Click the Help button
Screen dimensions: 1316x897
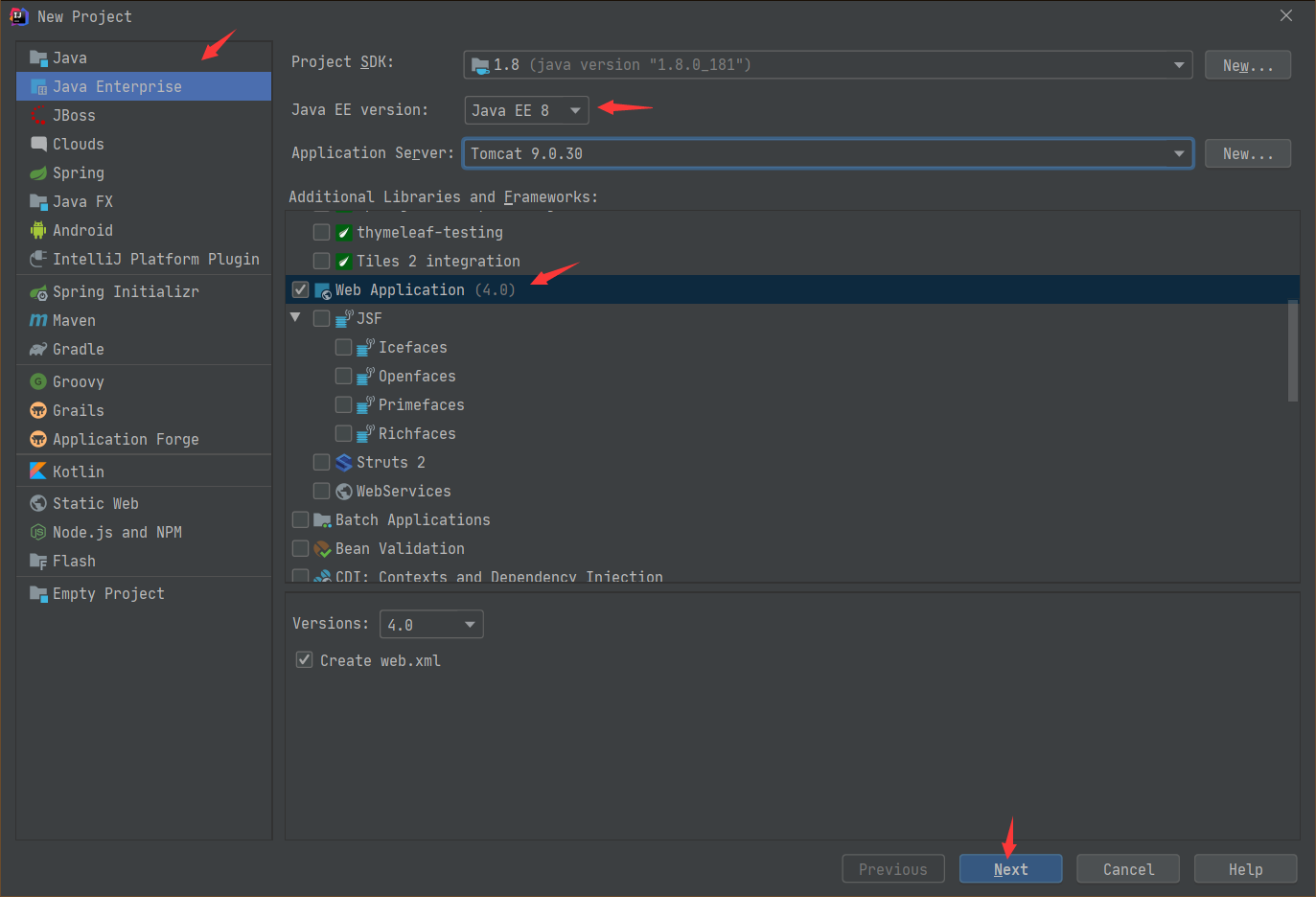point(1245,869)
